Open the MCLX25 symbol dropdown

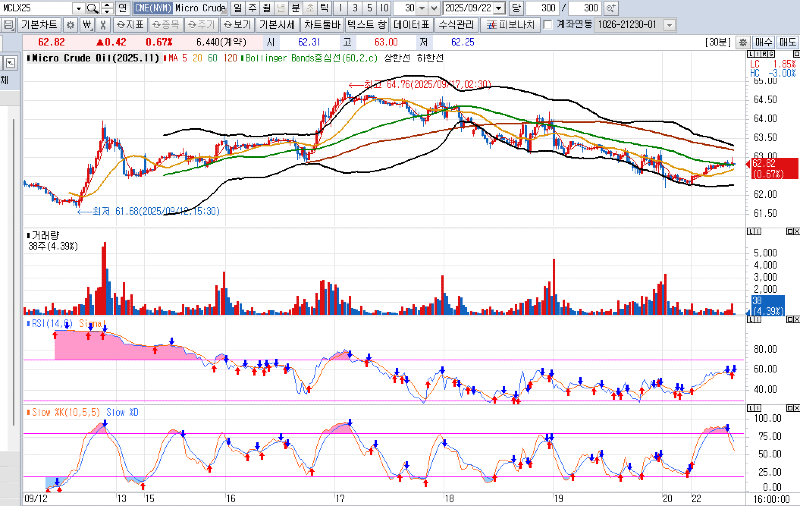[x=77, y=7]
